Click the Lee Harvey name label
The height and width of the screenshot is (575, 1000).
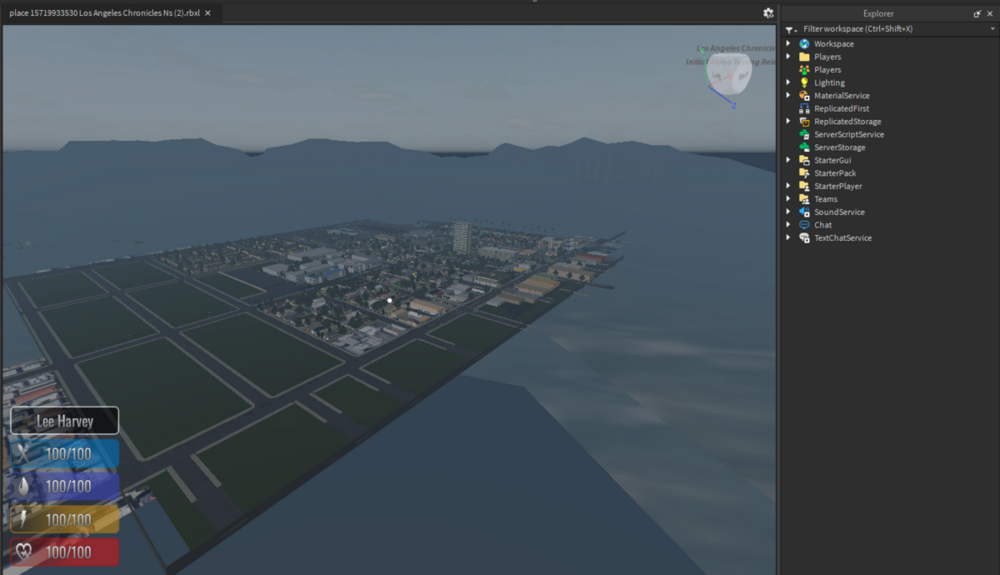click(x=64, y=421)
